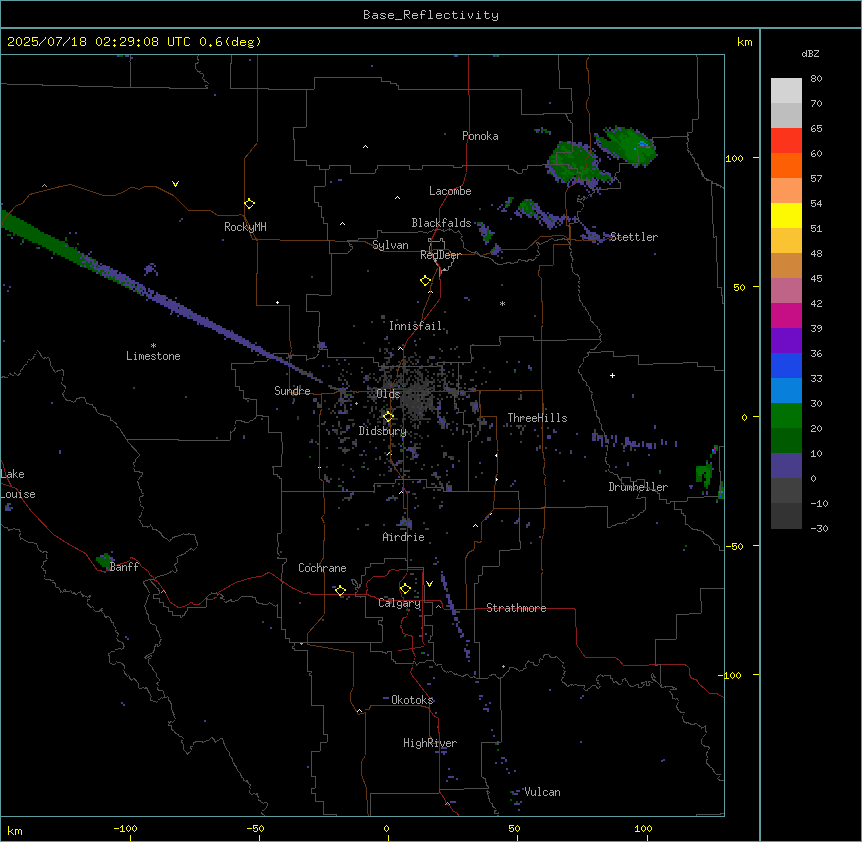Pick the bright green 20-30 dBZ swatch
Viewport: 862px width, 842px height.
tap(786, 416)
